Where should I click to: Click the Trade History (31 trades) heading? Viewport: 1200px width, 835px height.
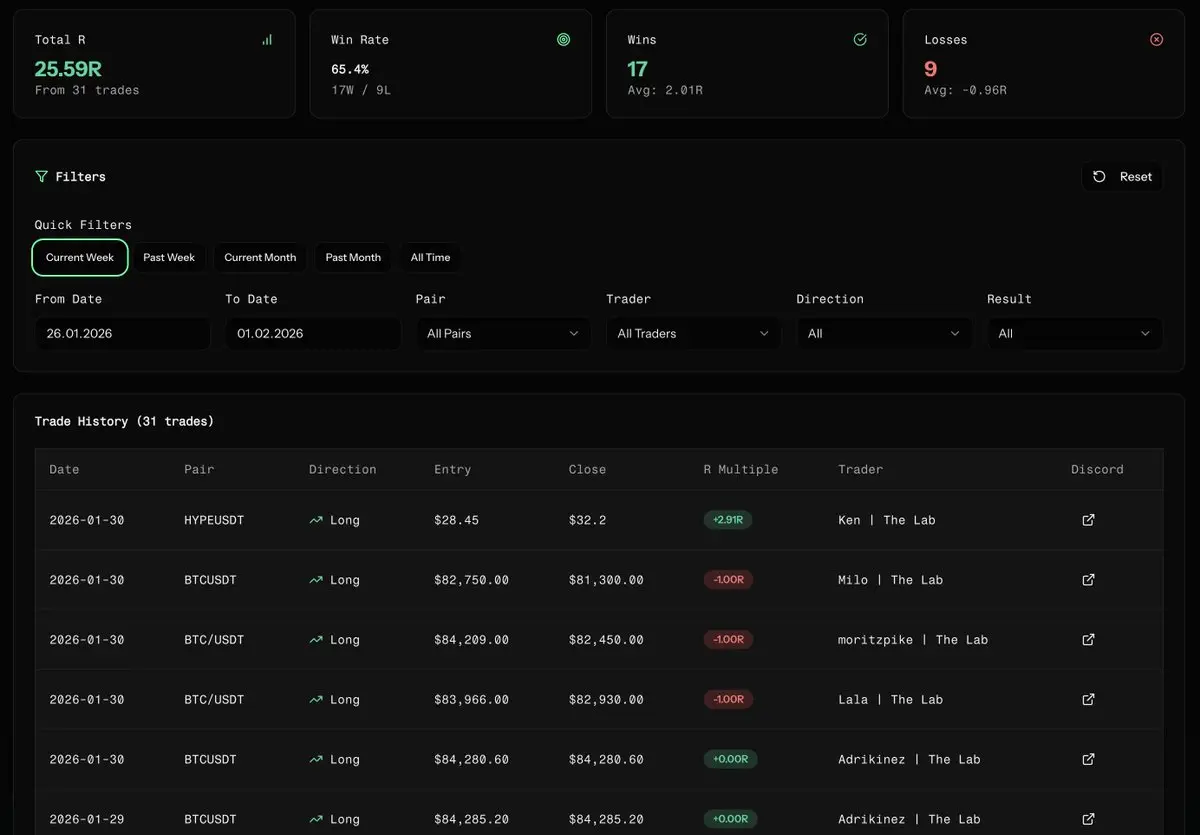(x=124, y=421)
